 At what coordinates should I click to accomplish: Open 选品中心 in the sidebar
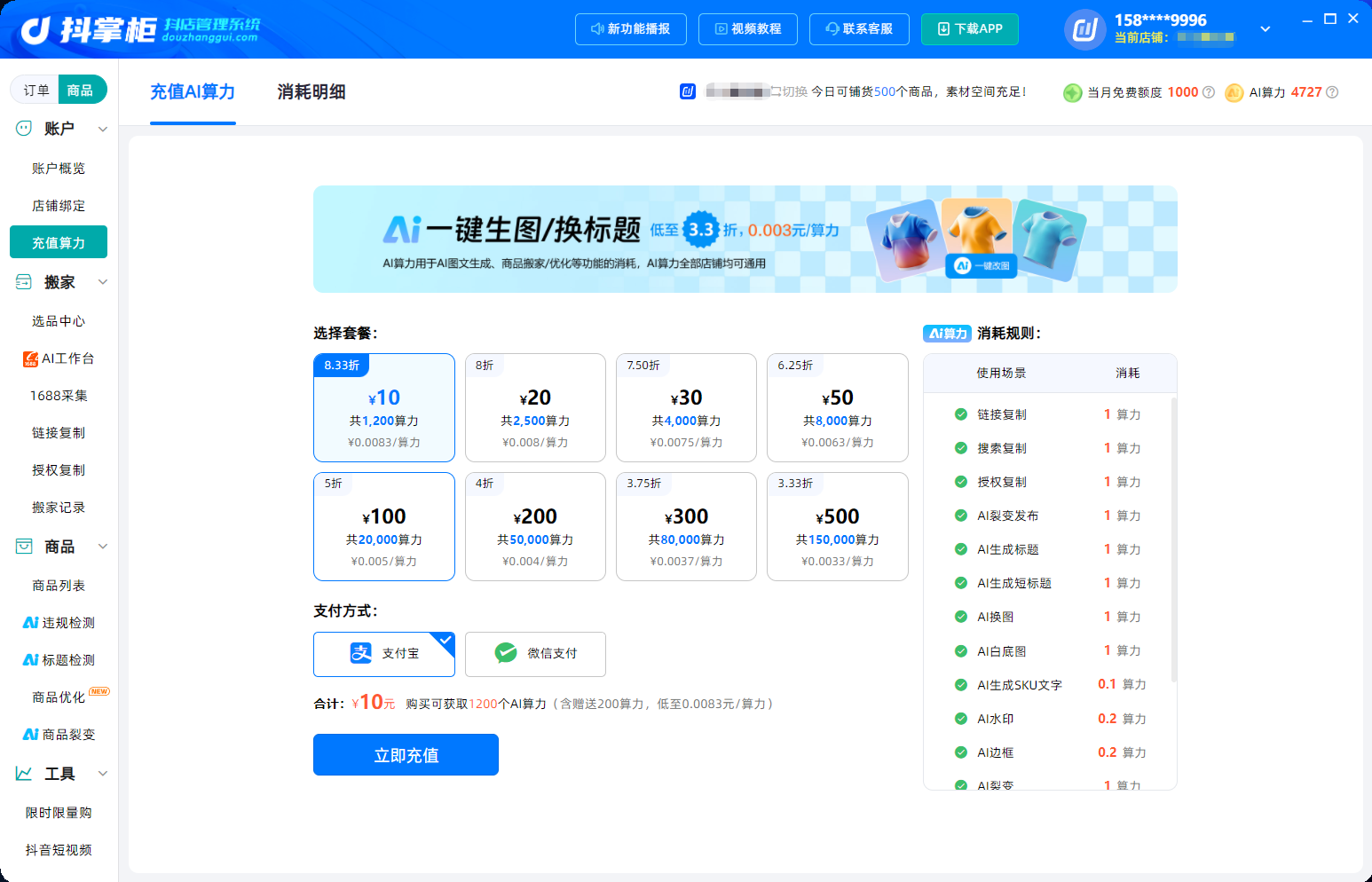pos(59,321)
